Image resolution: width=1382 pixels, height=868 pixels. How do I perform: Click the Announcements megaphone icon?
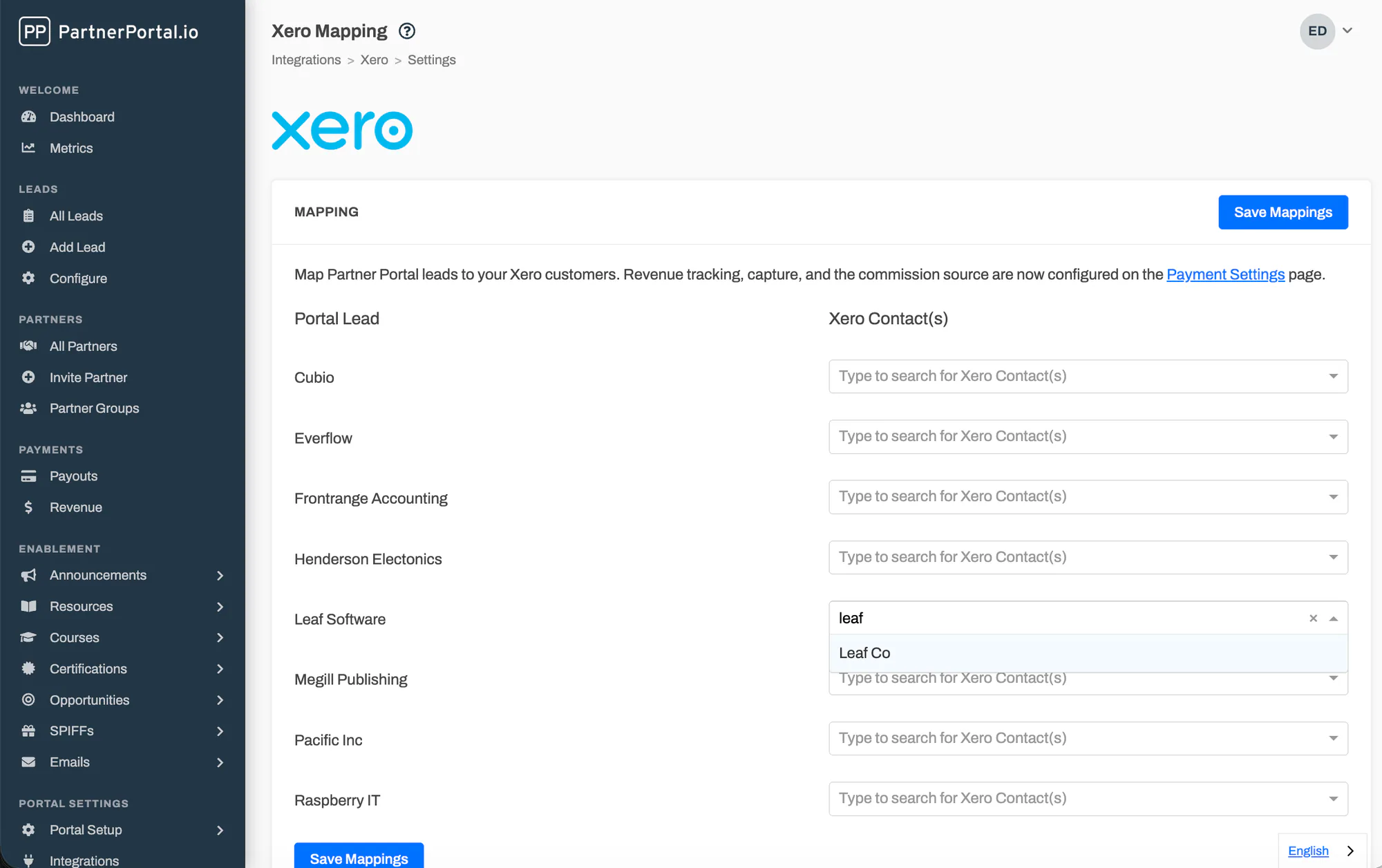point(28,575)
